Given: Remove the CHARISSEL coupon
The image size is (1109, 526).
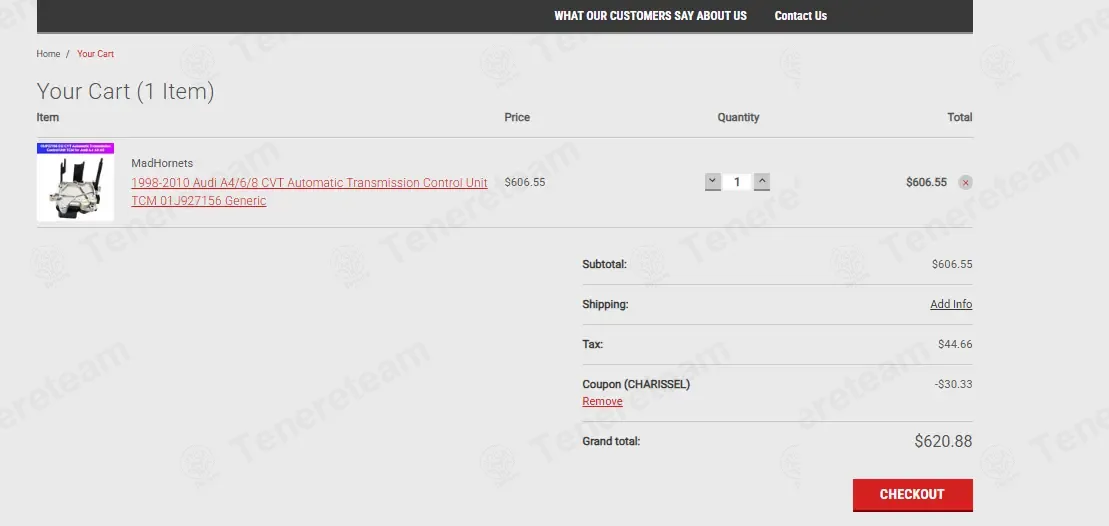Looking at the screenshot, I should click(602, 402).
